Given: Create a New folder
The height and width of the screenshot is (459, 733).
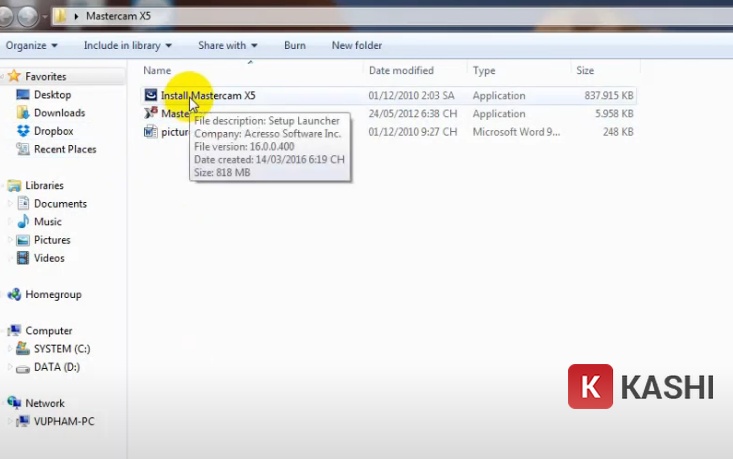Looking at the screenshot, I should [356, 46].
